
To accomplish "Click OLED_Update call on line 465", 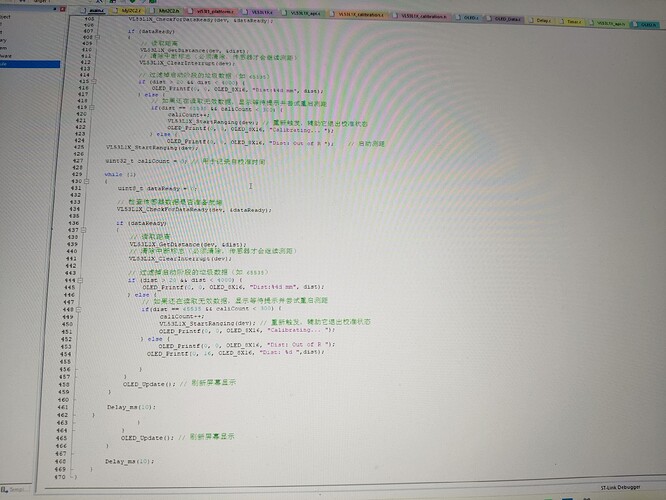I will coord(147,438).
